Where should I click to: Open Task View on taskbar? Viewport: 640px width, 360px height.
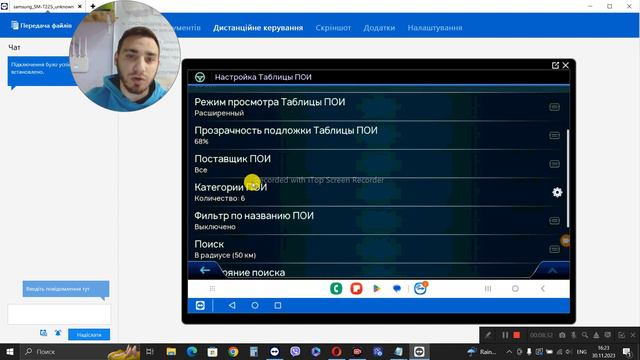(149, 351)
